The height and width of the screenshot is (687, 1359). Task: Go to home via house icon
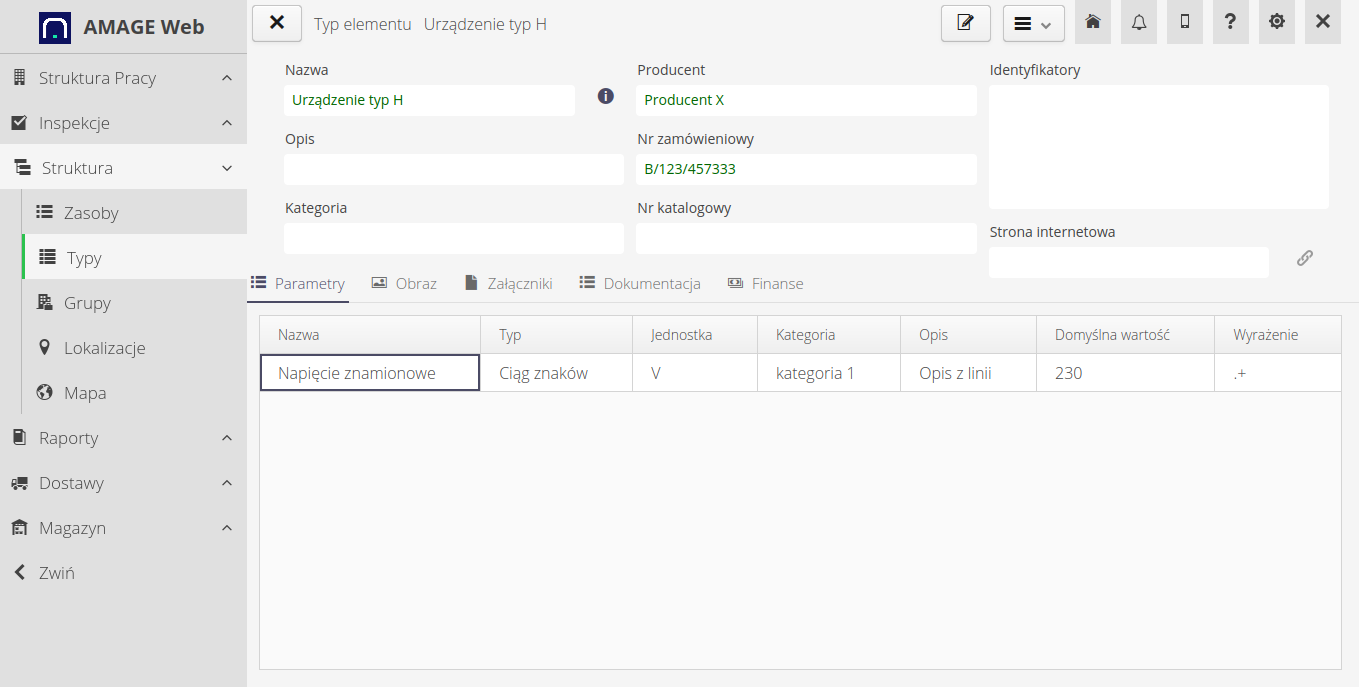(x=1093, y=22)
